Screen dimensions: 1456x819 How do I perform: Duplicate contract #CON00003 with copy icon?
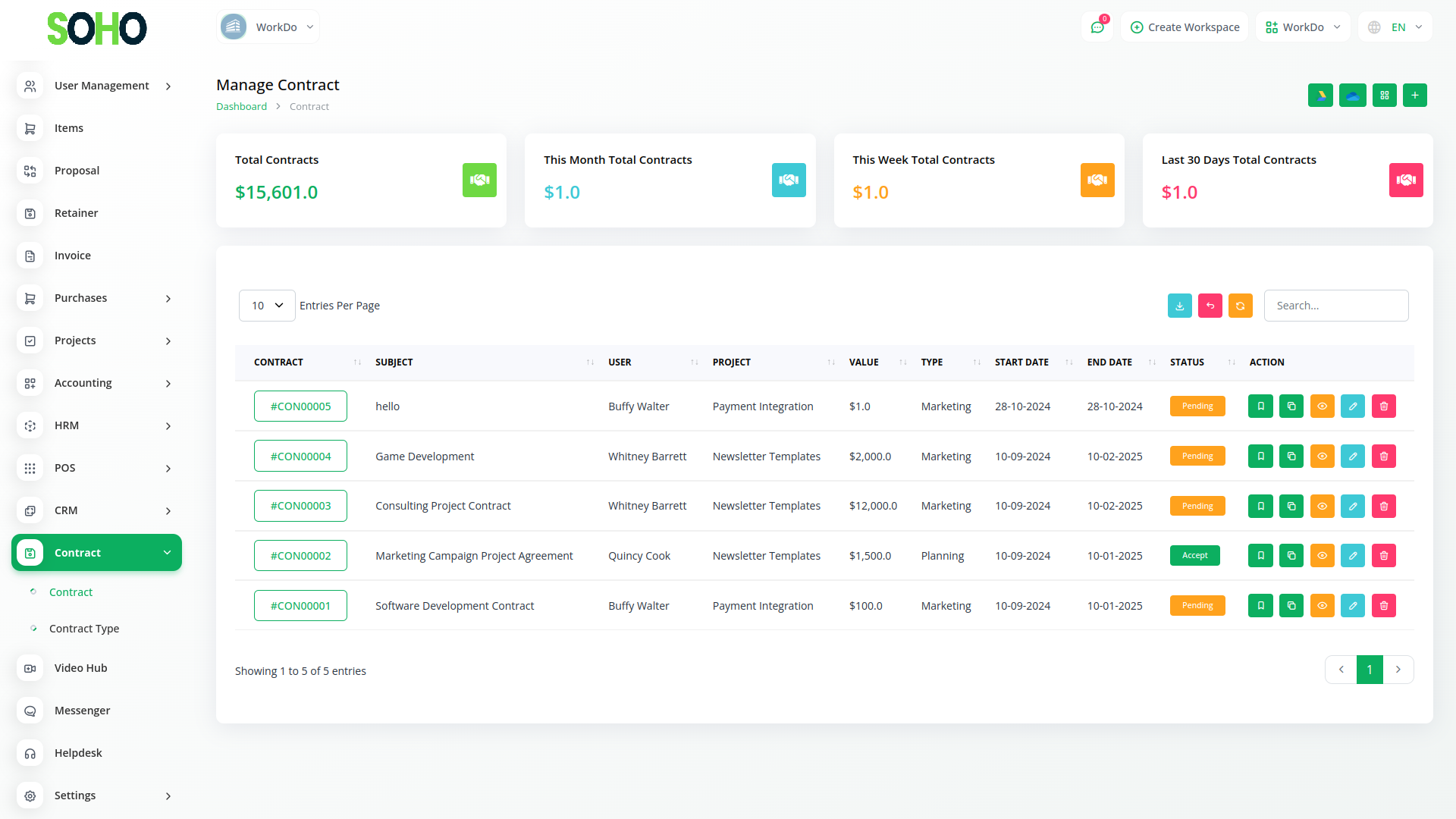pos(1291,507)
